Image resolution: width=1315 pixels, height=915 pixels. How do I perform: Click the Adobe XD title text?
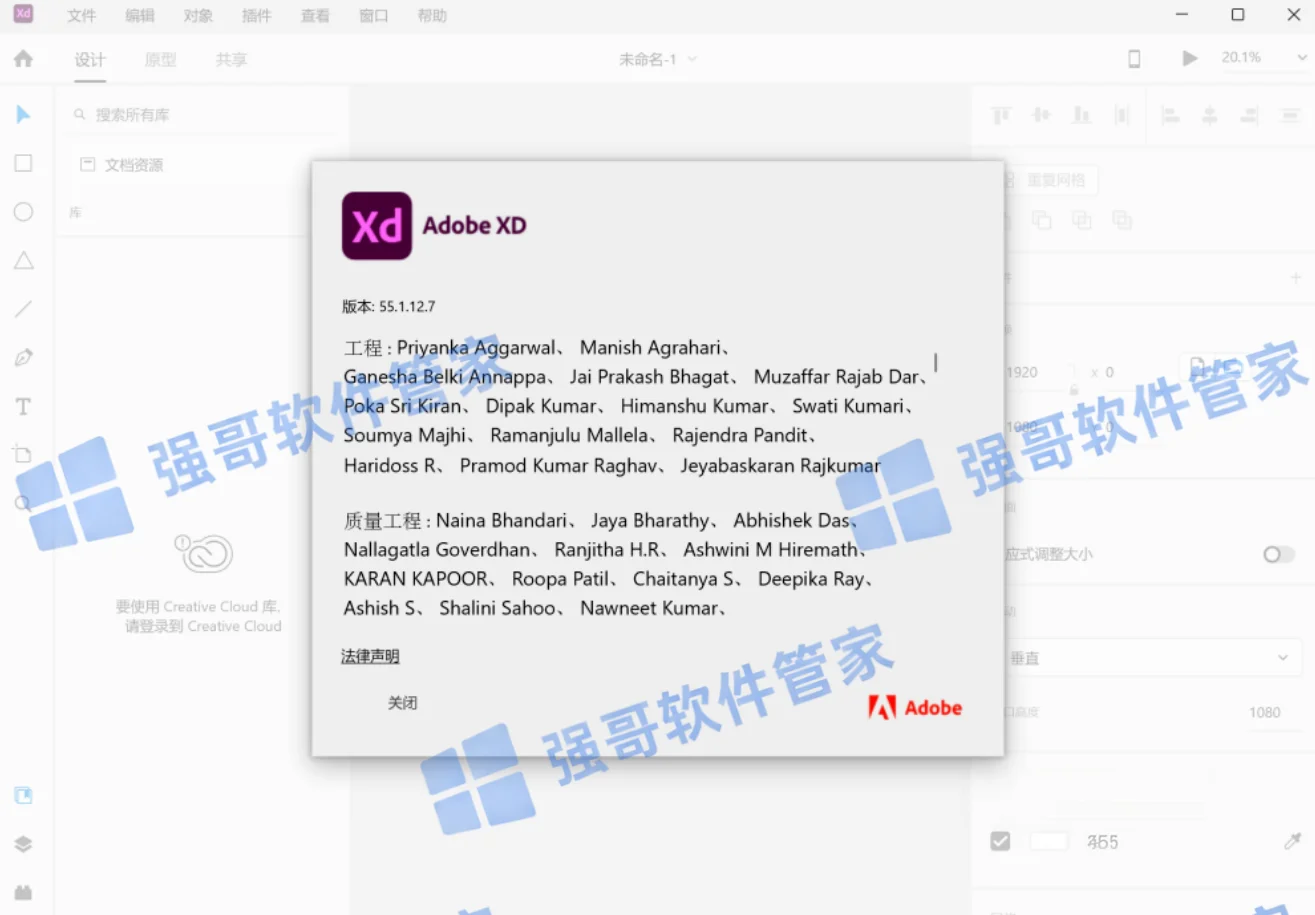pos(474,225)
